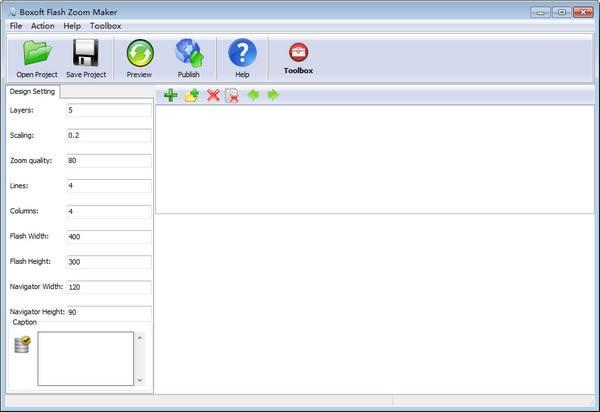This screenshot has height=412, width=600.
Task: Click the Navigator Width field showing 120
Action: click(x=109, y=287)
